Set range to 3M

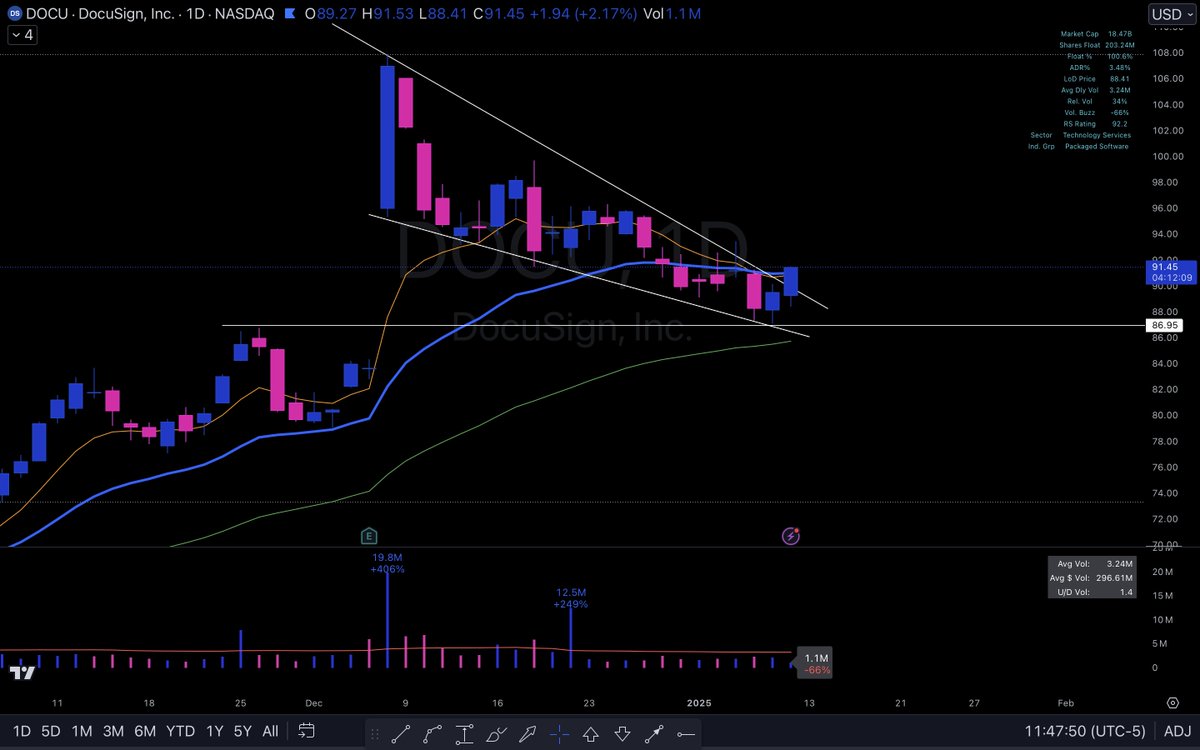113,731
